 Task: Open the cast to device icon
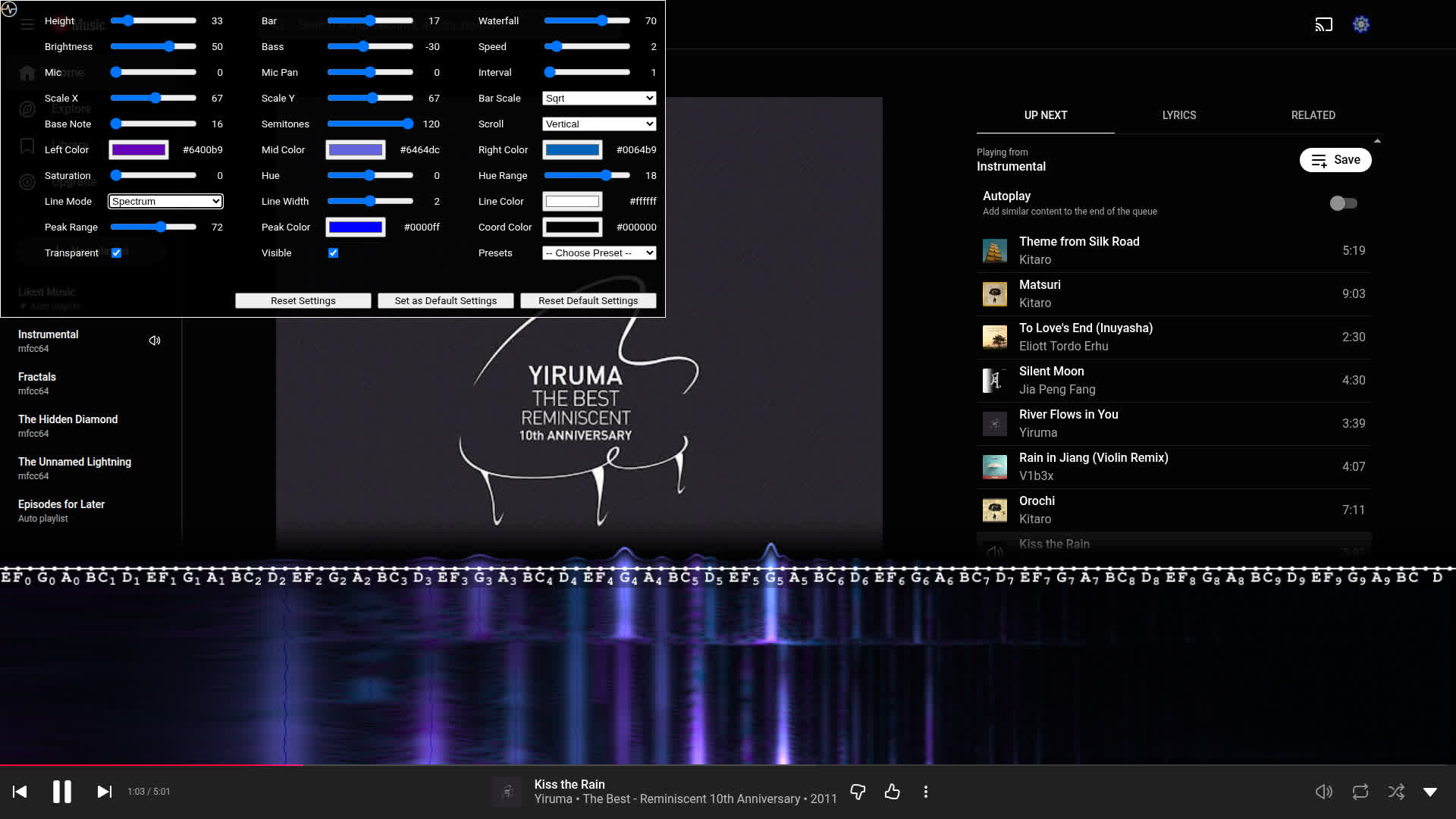(x=1323, y=25)
